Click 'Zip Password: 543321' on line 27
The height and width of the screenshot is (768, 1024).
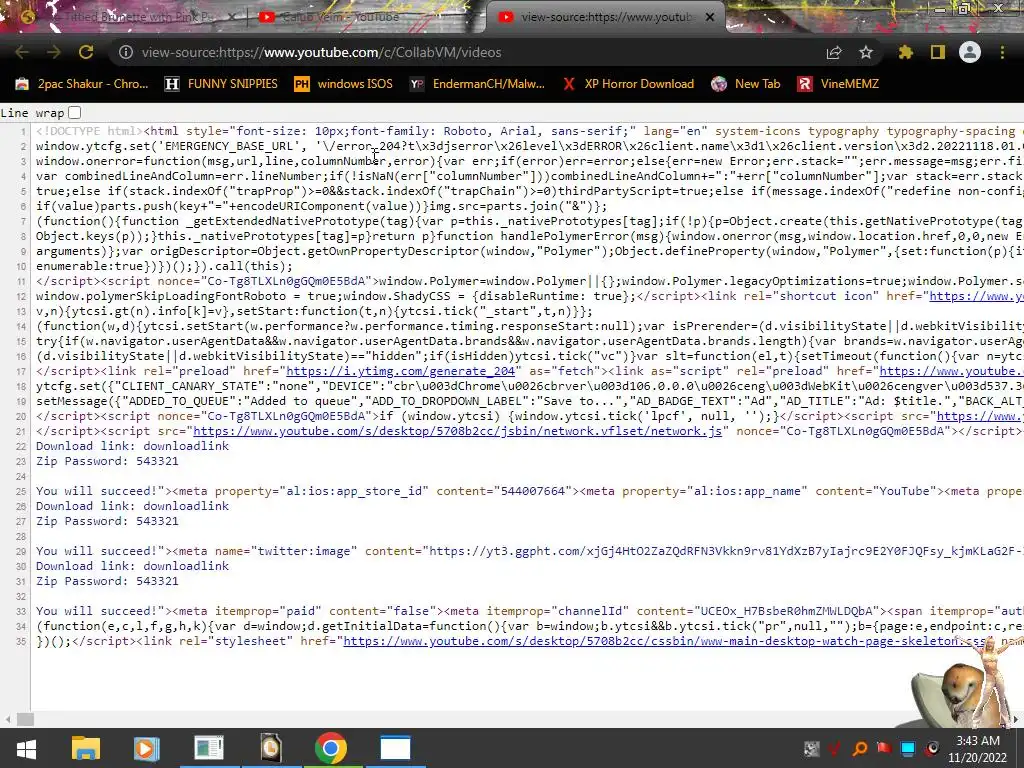point(107,521)
